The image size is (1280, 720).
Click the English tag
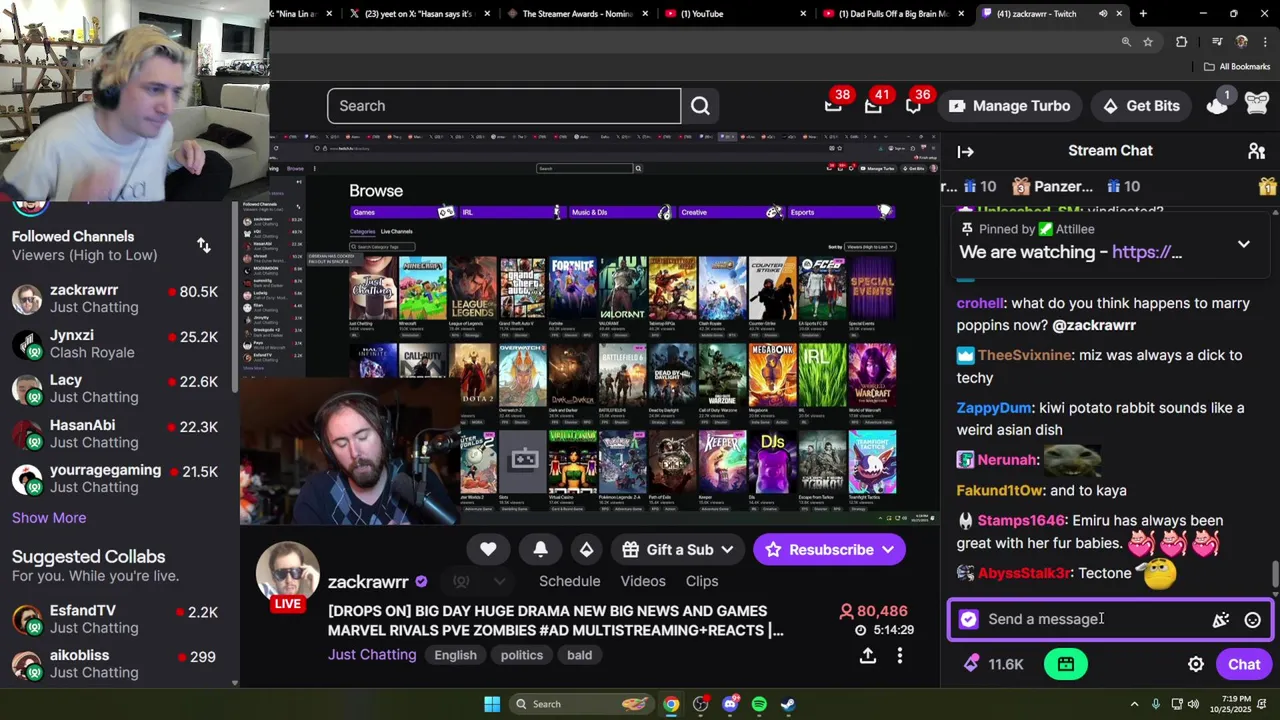pos(455,655)
